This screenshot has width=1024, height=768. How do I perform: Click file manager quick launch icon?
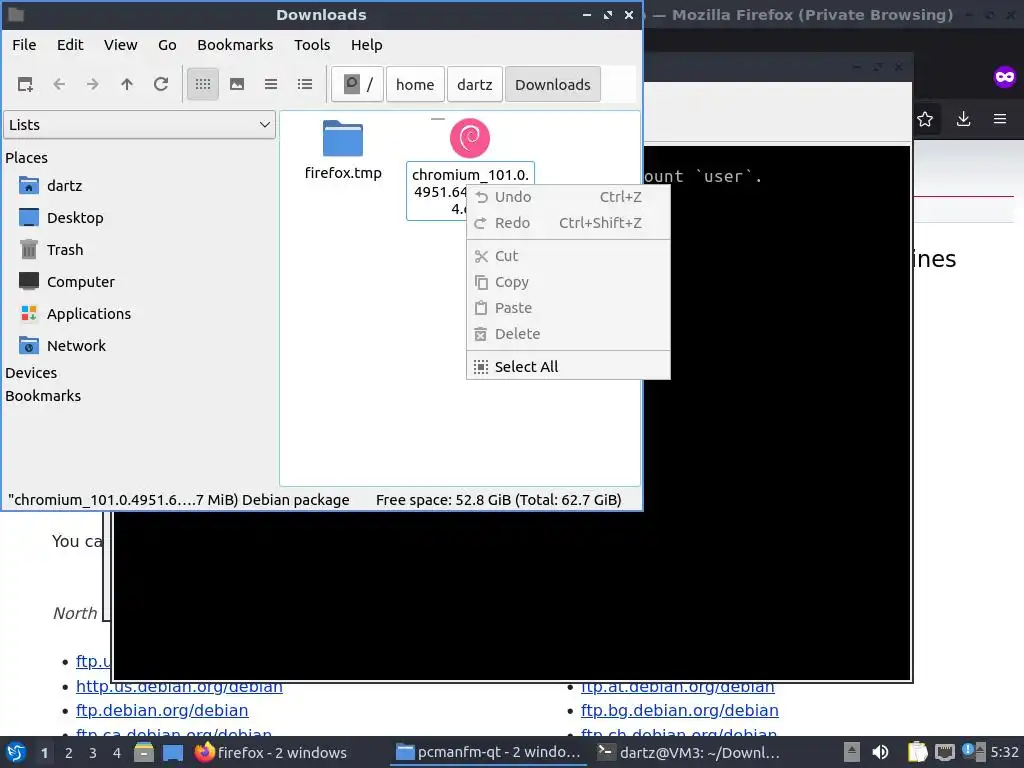144,753
